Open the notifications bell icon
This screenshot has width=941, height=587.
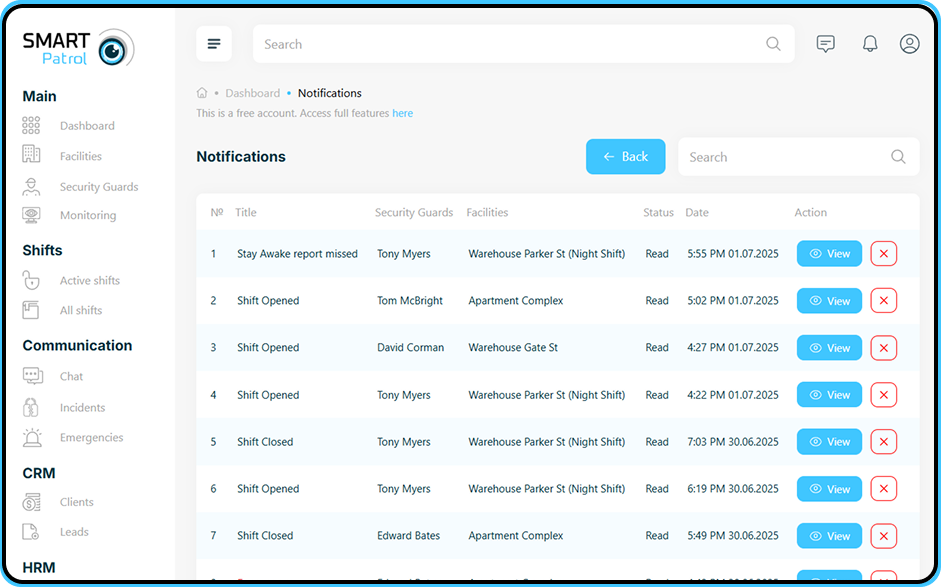870,44
